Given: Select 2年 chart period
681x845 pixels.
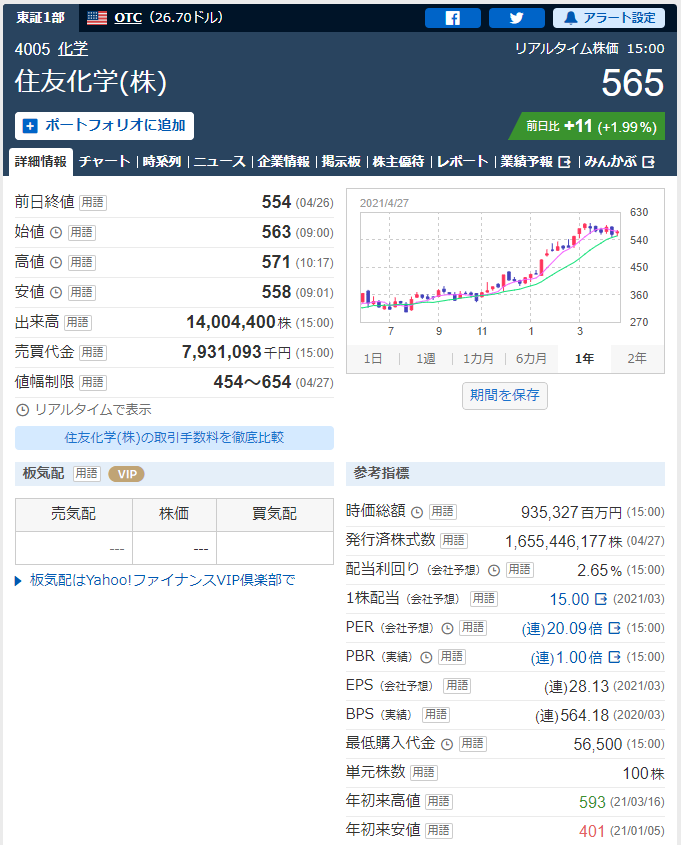Looking at the screenshot, I should click(x=637, y=359).
